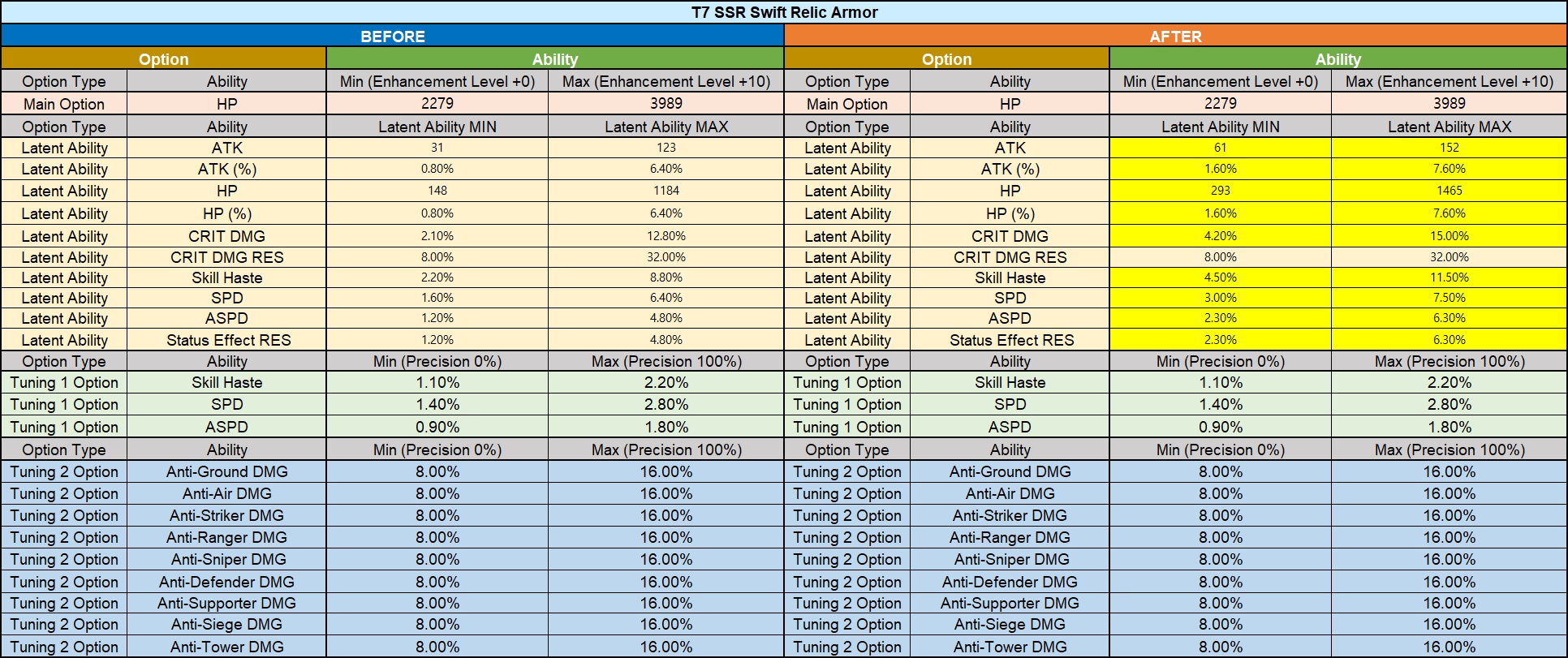Screen dimensions: 1568x658
Task: Click the 'T7 SSR Swift Relic Armor' title
Action: (784, 12)
